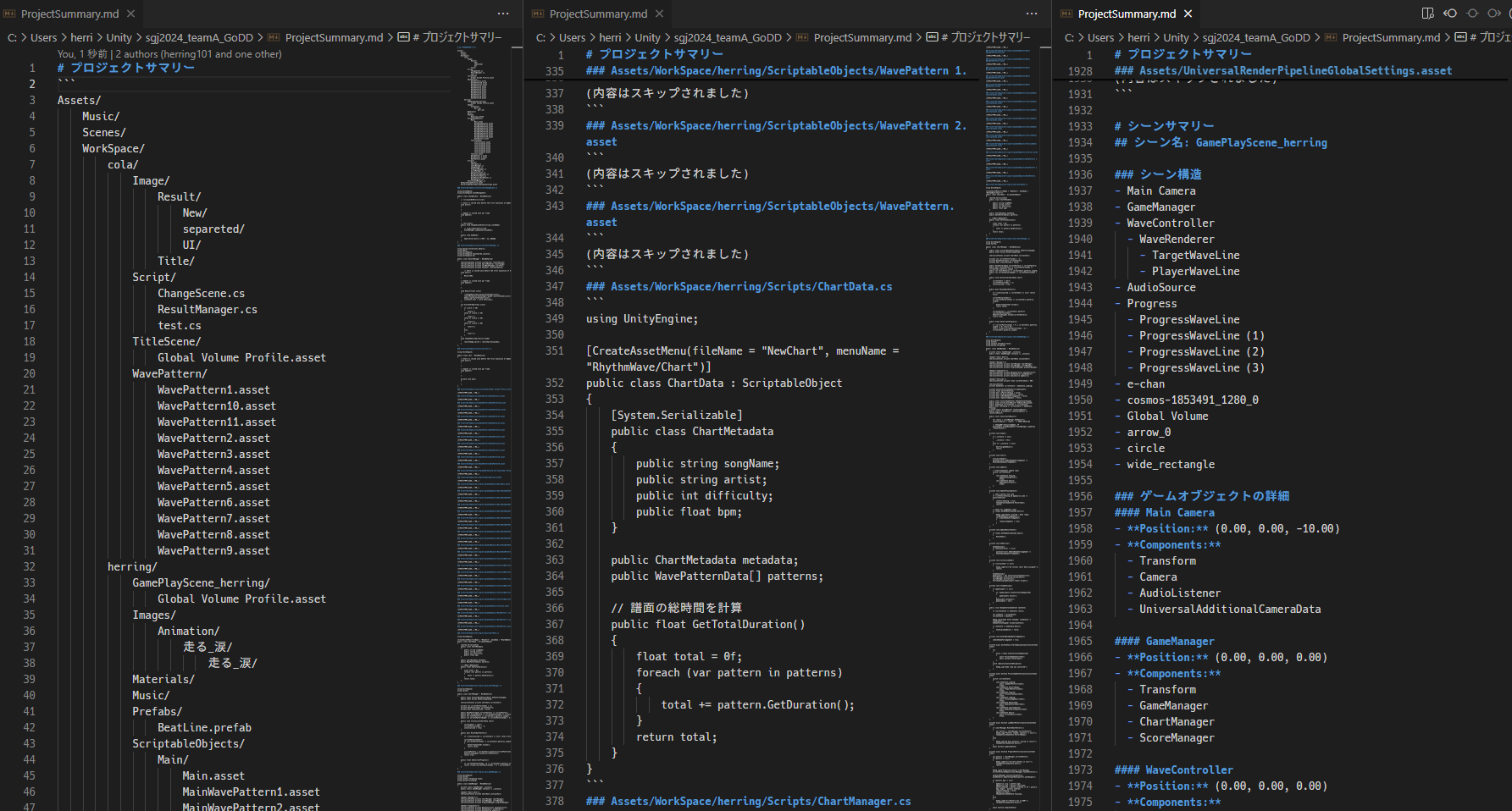
Task: Click Markdown file icon in left breadcrumb
Action: [274, 37]
